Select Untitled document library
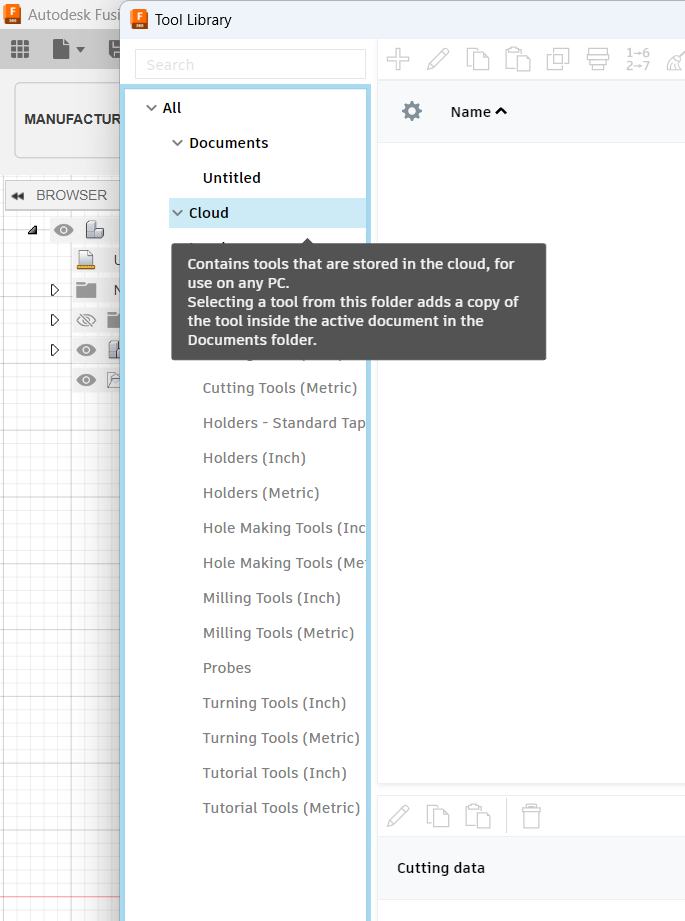The width and height of the screenshot is (685, 921). (231, 178)
